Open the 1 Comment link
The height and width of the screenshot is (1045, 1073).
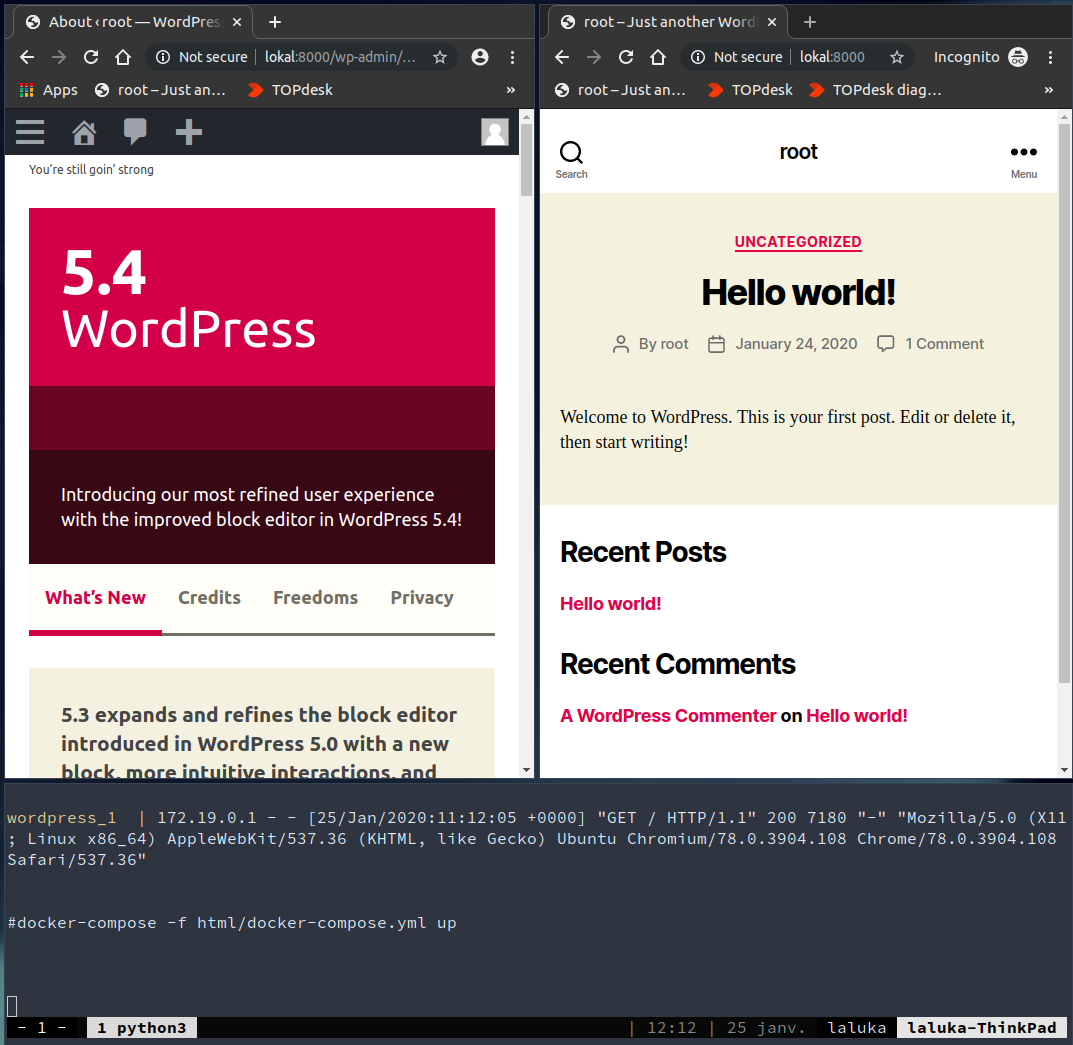(944, 344)
